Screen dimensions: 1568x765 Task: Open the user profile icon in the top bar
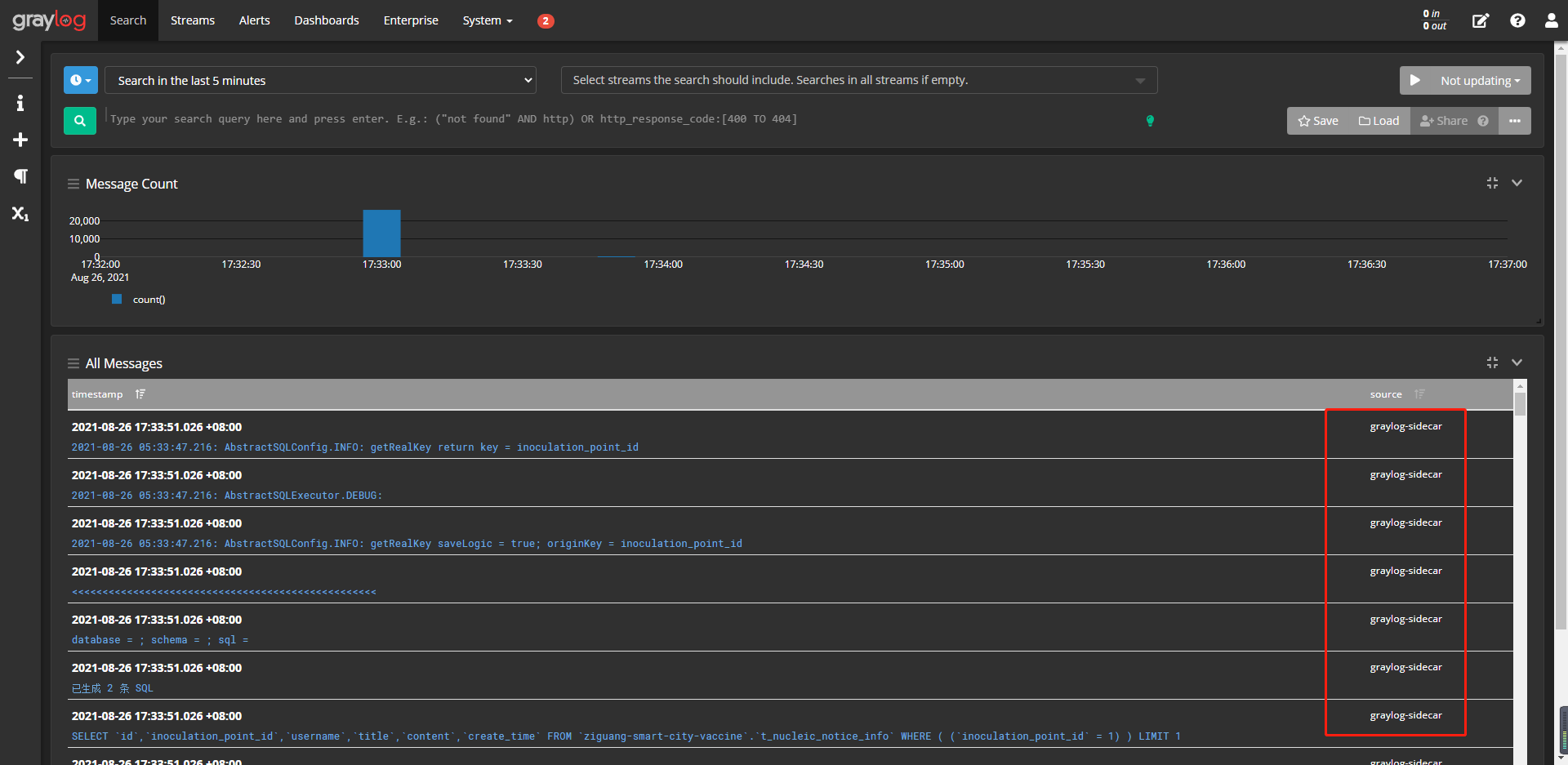point(1551,20)
